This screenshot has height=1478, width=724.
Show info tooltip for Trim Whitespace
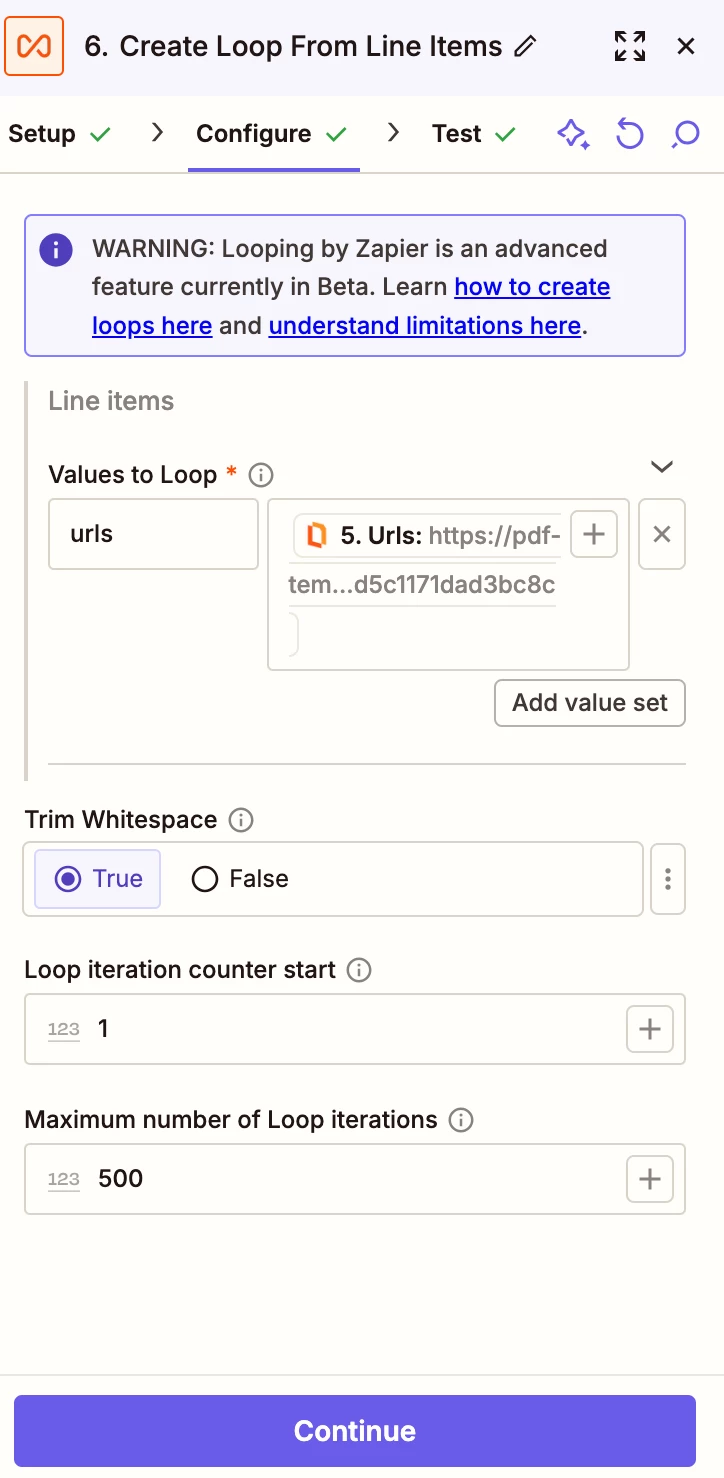(x=241, y=821)
